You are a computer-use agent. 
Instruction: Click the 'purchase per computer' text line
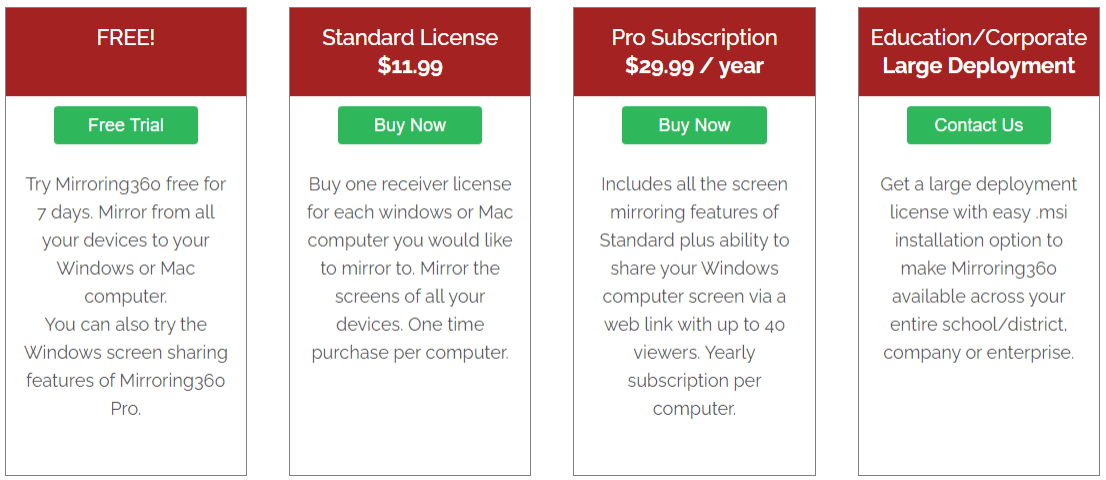click(x=410, y=352)
